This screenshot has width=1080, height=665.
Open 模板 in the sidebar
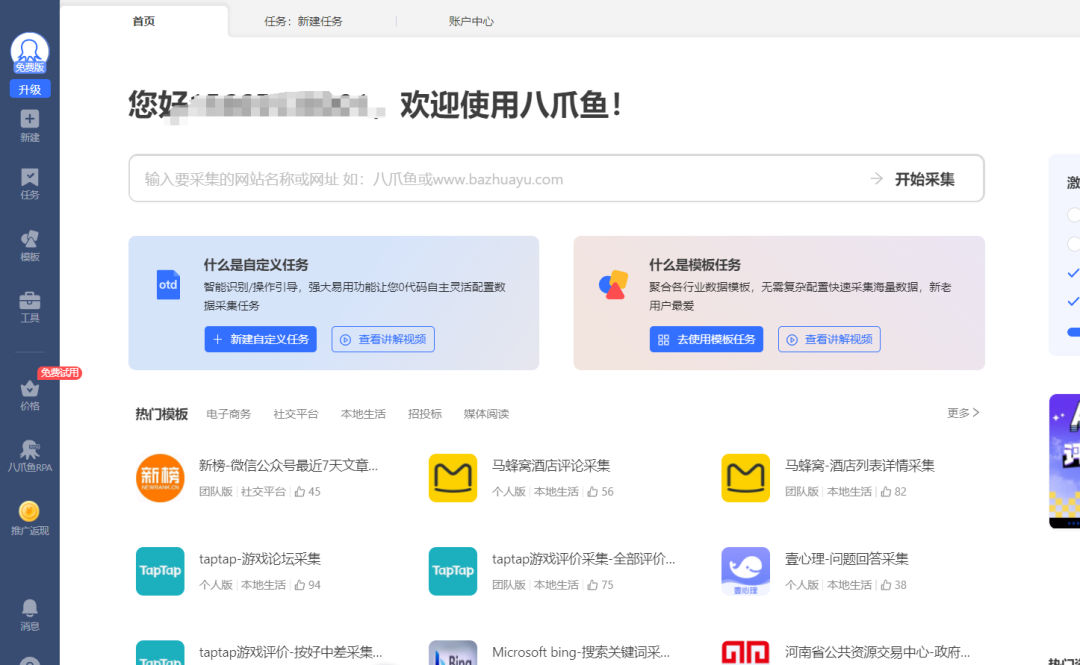coord(30,245)
